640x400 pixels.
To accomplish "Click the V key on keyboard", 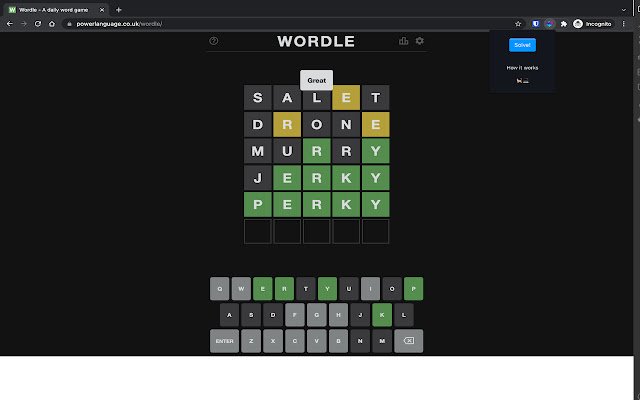I will [x=317, y=341].
